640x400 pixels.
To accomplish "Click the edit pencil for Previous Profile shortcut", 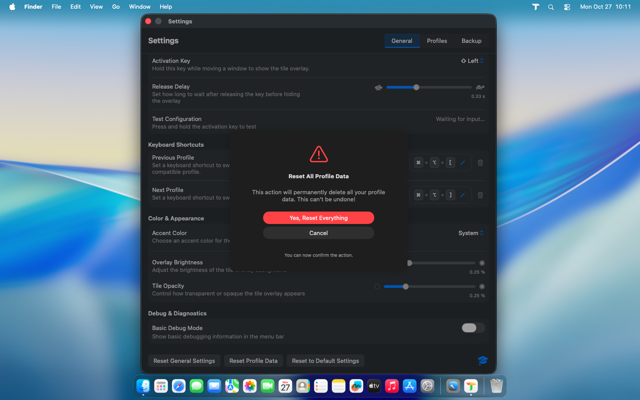I will (x=462, y=162).
